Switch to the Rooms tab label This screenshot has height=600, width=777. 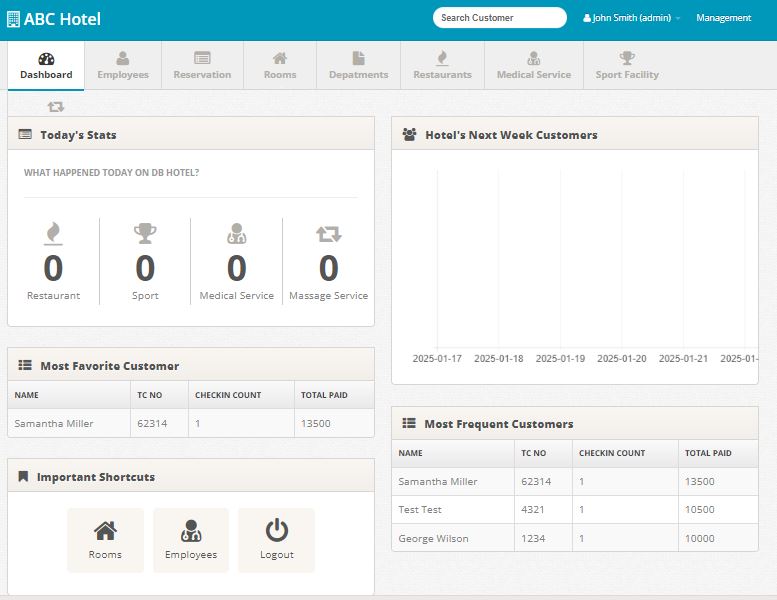pos(280,75)
